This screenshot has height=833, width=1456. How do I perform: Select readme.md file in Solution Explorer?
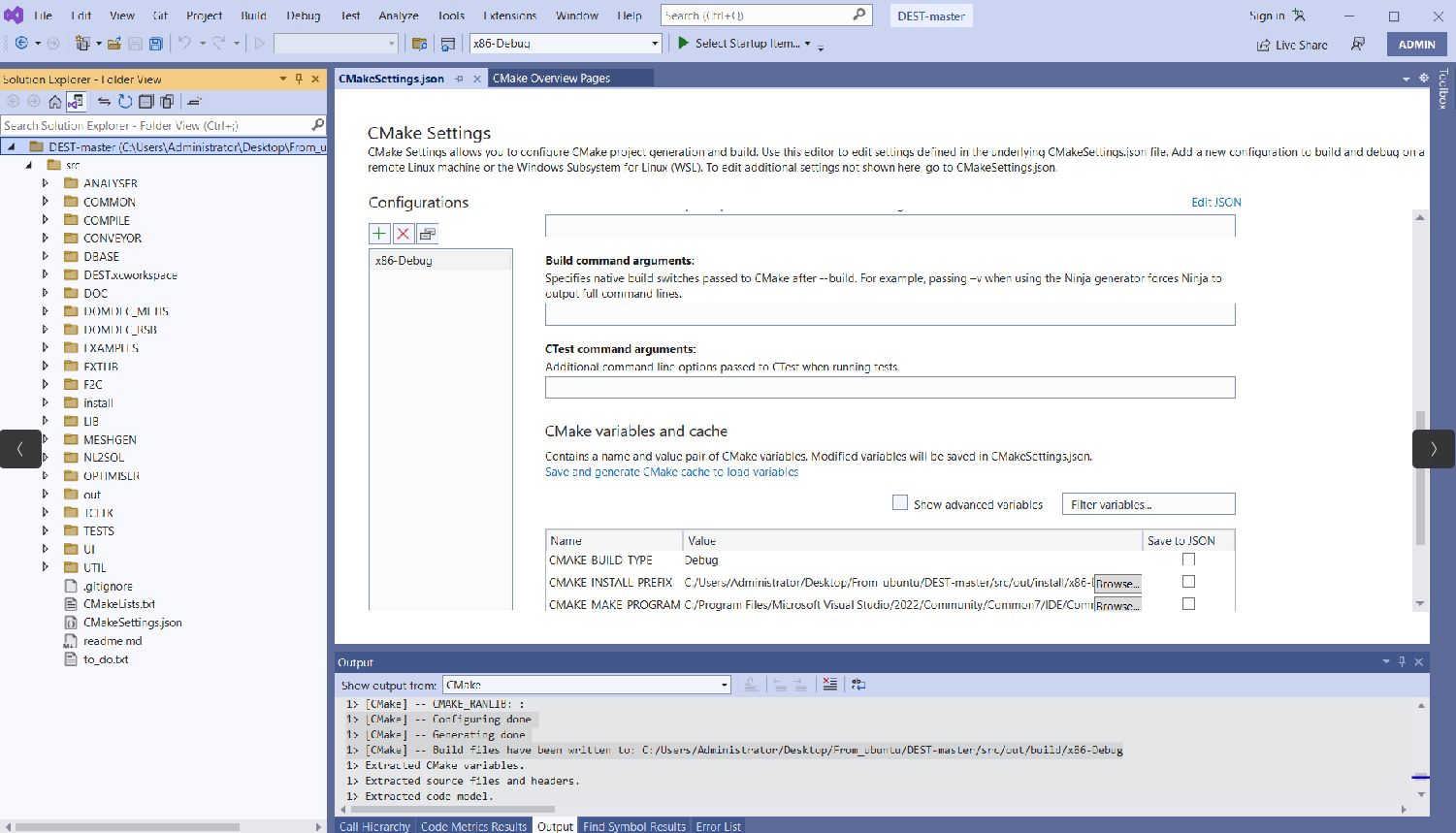point(113,641)
